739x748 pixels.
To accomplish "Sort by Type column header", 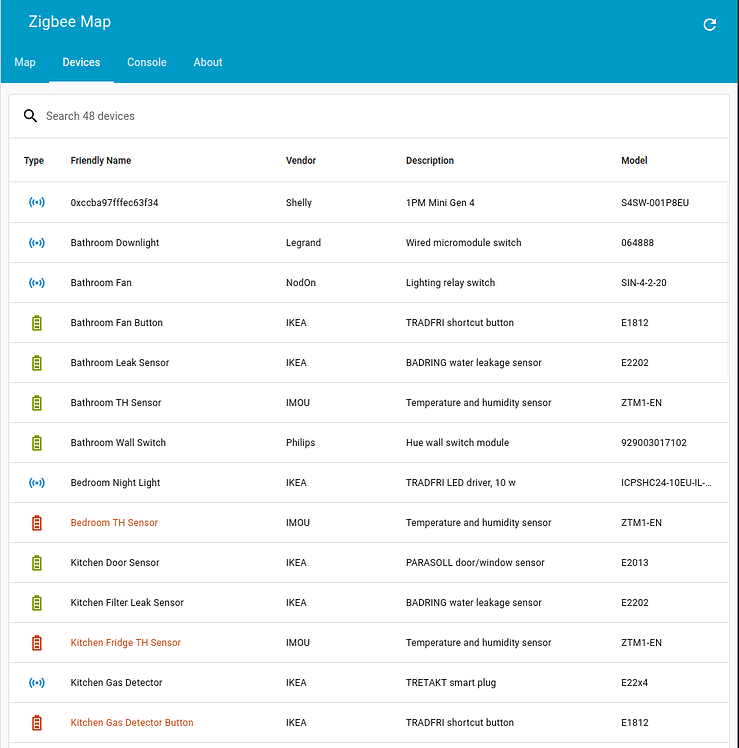I will click(x=34, y=160).
